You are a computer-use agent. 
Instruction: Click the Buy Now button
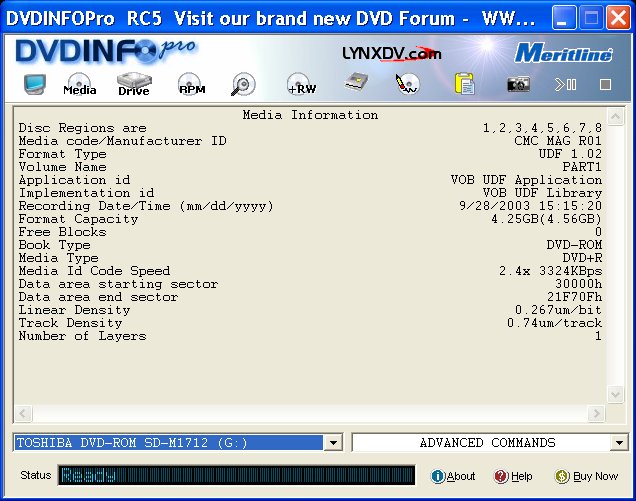coord(586,476)
